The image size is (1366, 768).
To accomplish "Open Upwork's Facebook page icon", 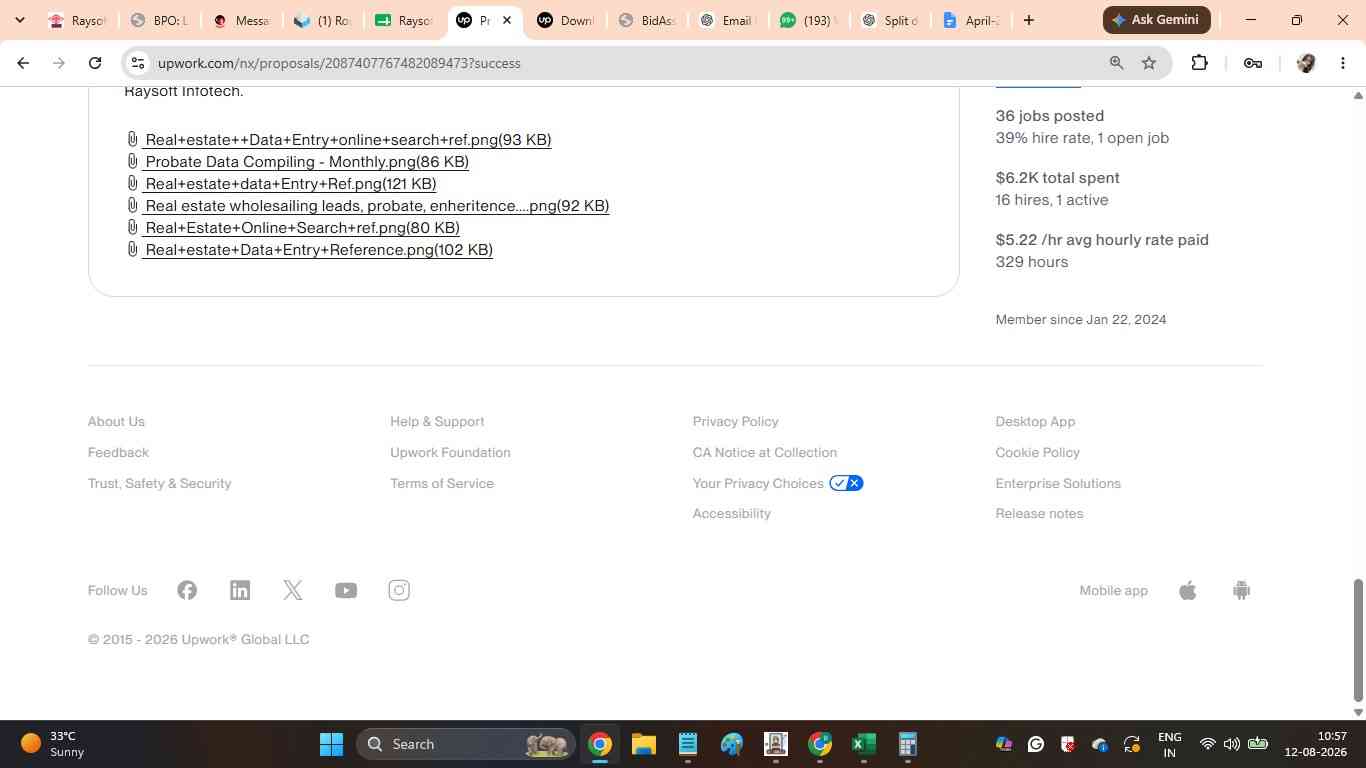I will pos(187,590).
